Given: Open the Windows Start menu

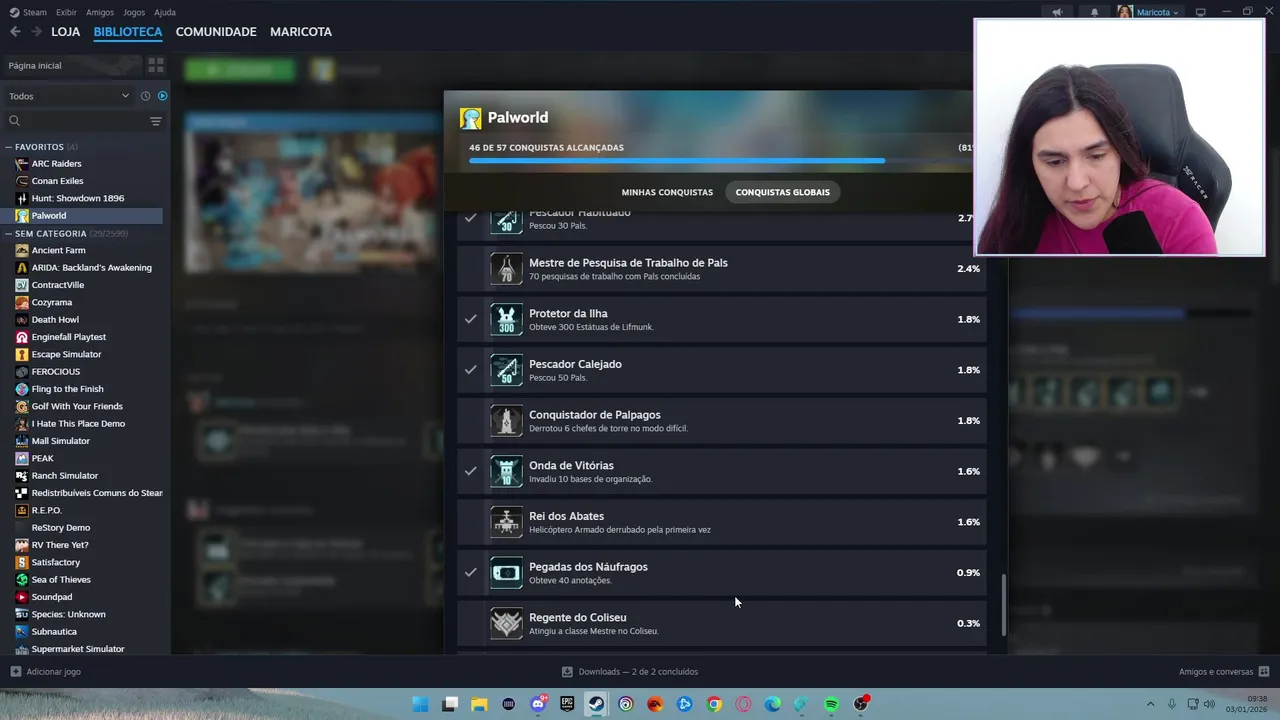Looking at the screenshot, I should click(x=421, y=704).
